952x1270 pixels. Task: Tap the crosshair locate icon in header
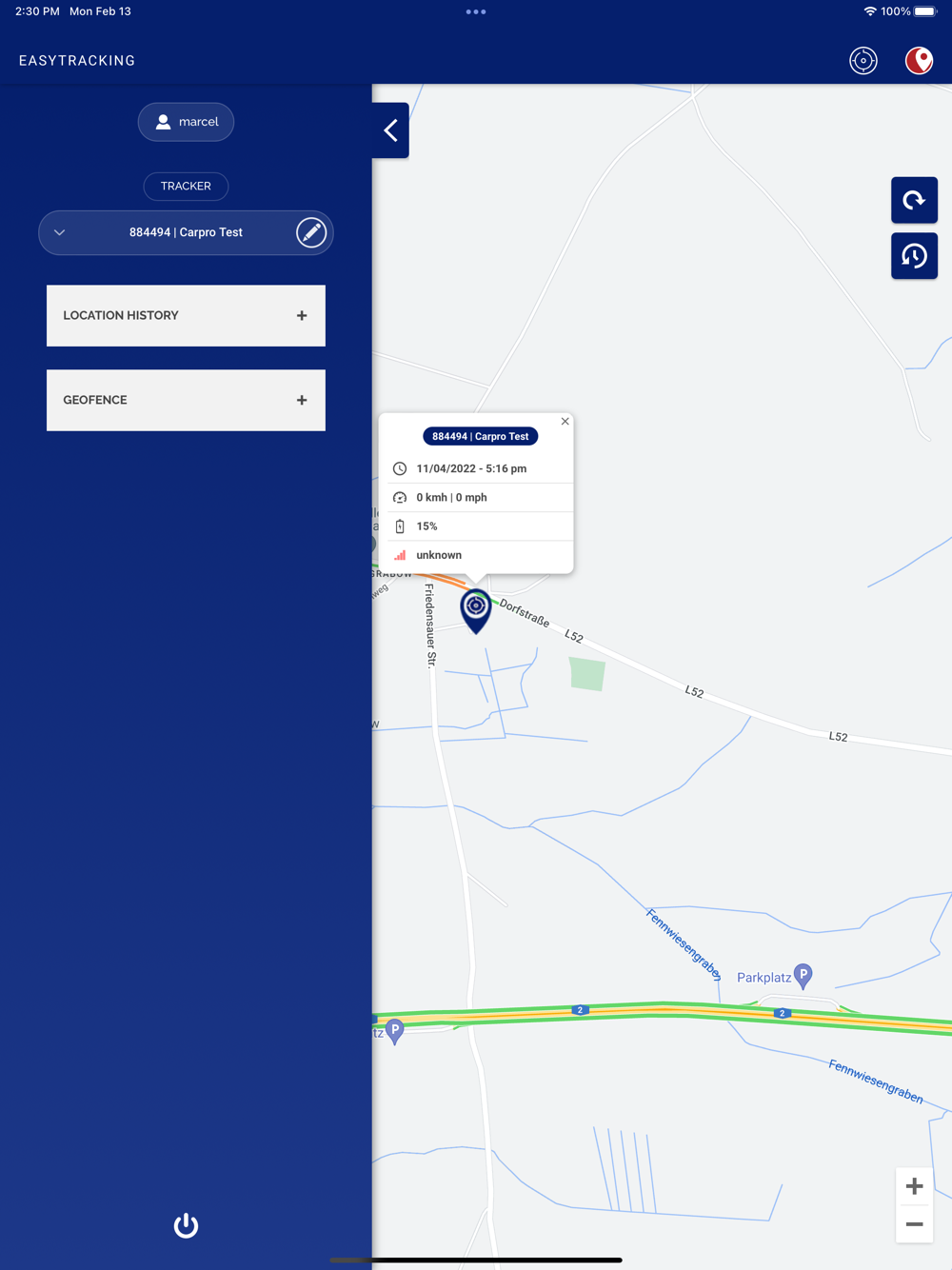pyautogui.click(x=863, y=61)
